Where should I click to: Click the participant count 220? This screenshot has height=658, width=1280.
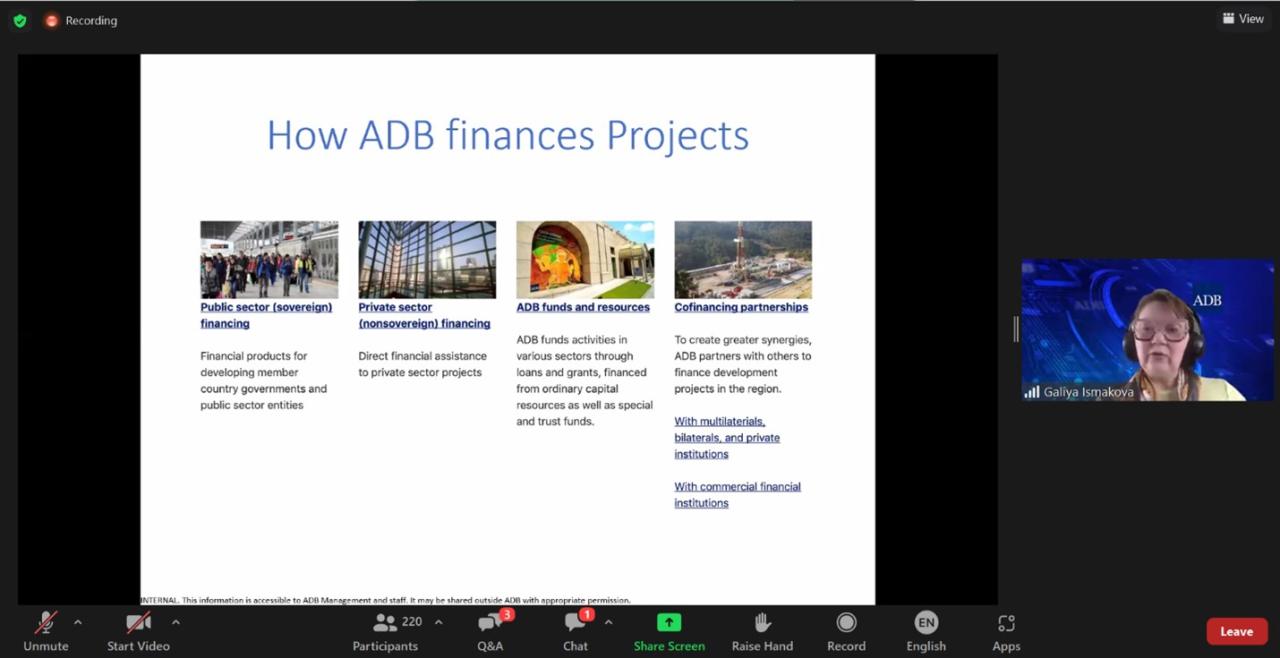pyautogui.click(x=412, y=621)
